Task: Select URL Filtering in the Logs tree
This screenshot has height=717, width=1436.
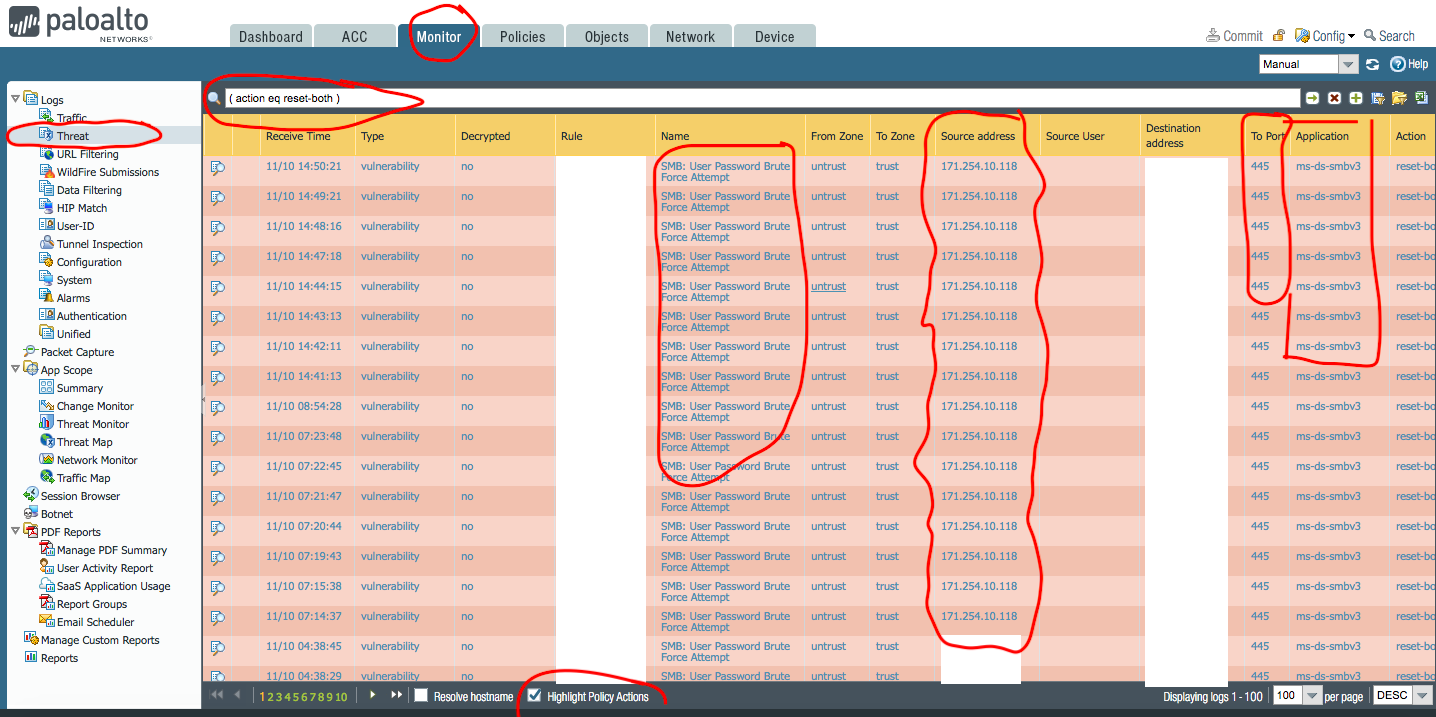Action: [87, 154]
